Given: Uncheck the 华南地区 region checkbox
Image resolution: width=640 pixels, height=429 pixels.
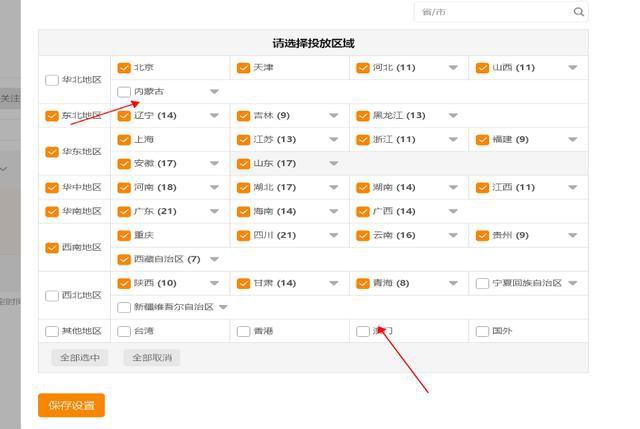Looking at the screenshot, I should click(52, 212).
